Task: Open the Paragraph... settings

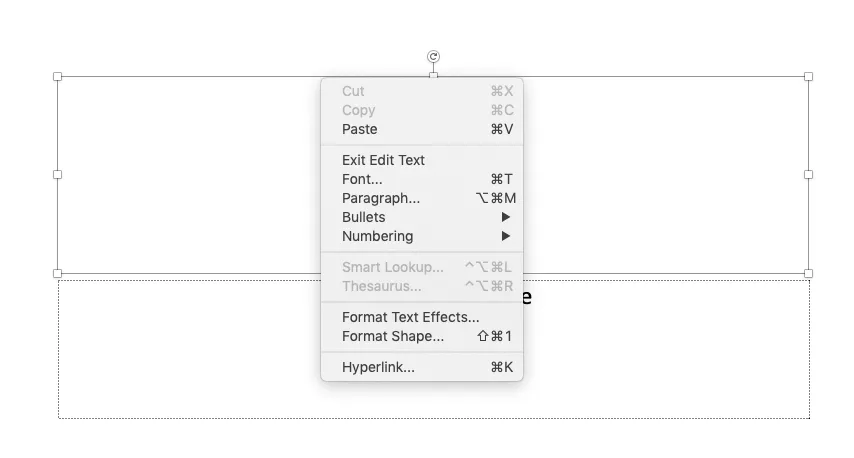Action: [381, 198]
